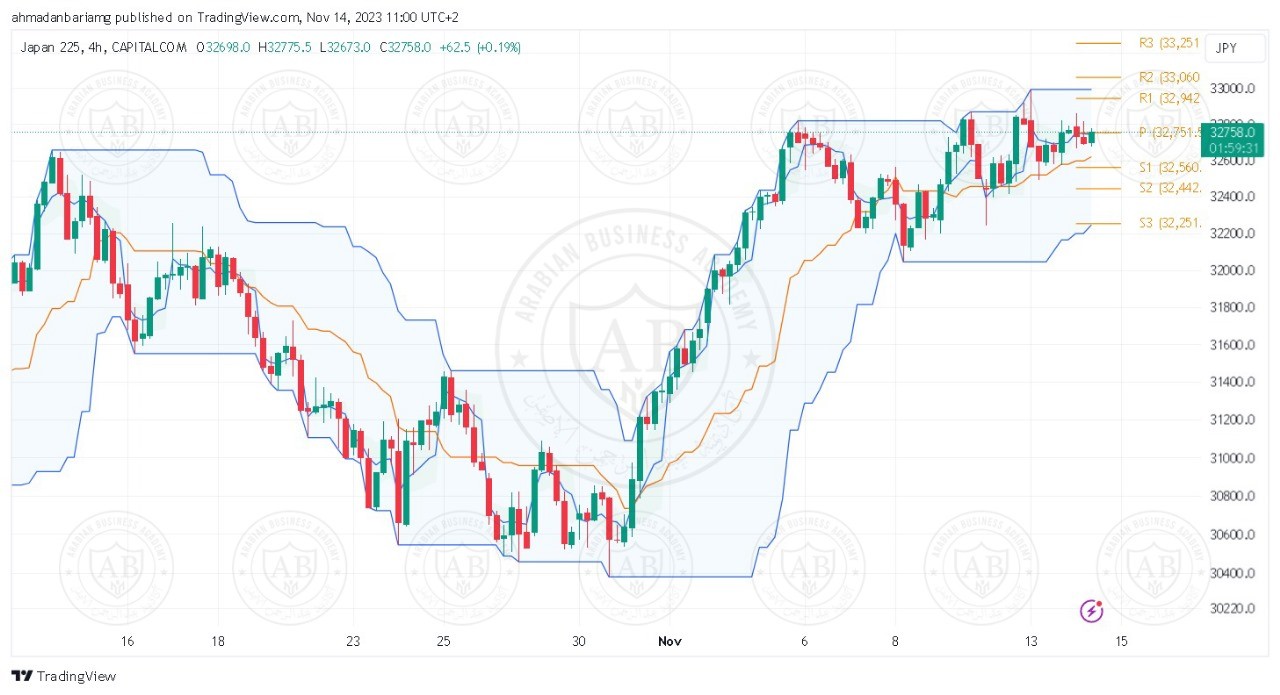1280x695 pixels.
Task: Click the 15 date on time axis
Action: coord(1121,641)
